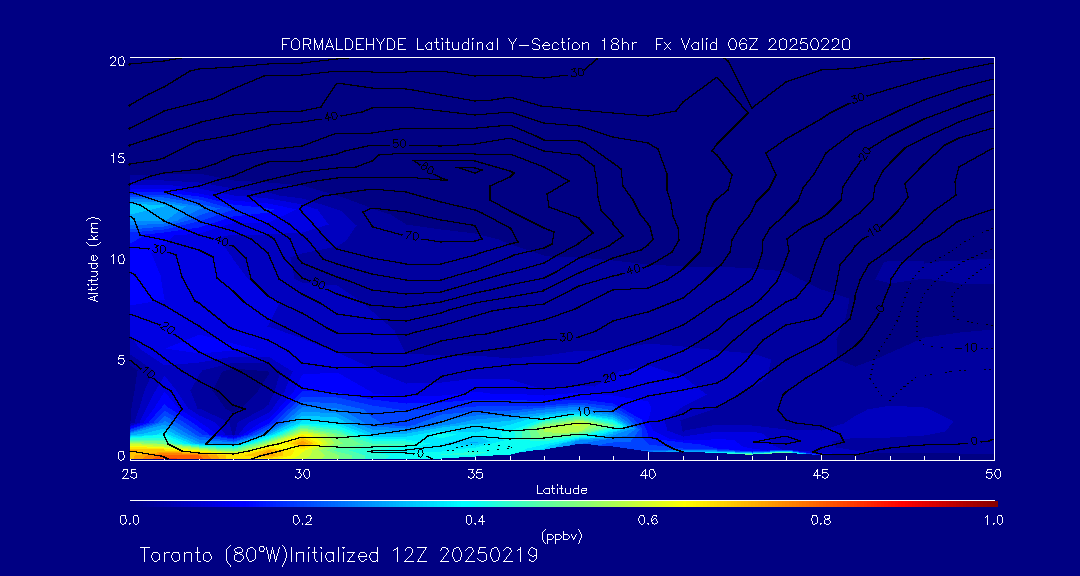The height and width of the screenshot is (576, 1080).
Task: Select the altitude axis tick label 5
Action: pos(119,360)
